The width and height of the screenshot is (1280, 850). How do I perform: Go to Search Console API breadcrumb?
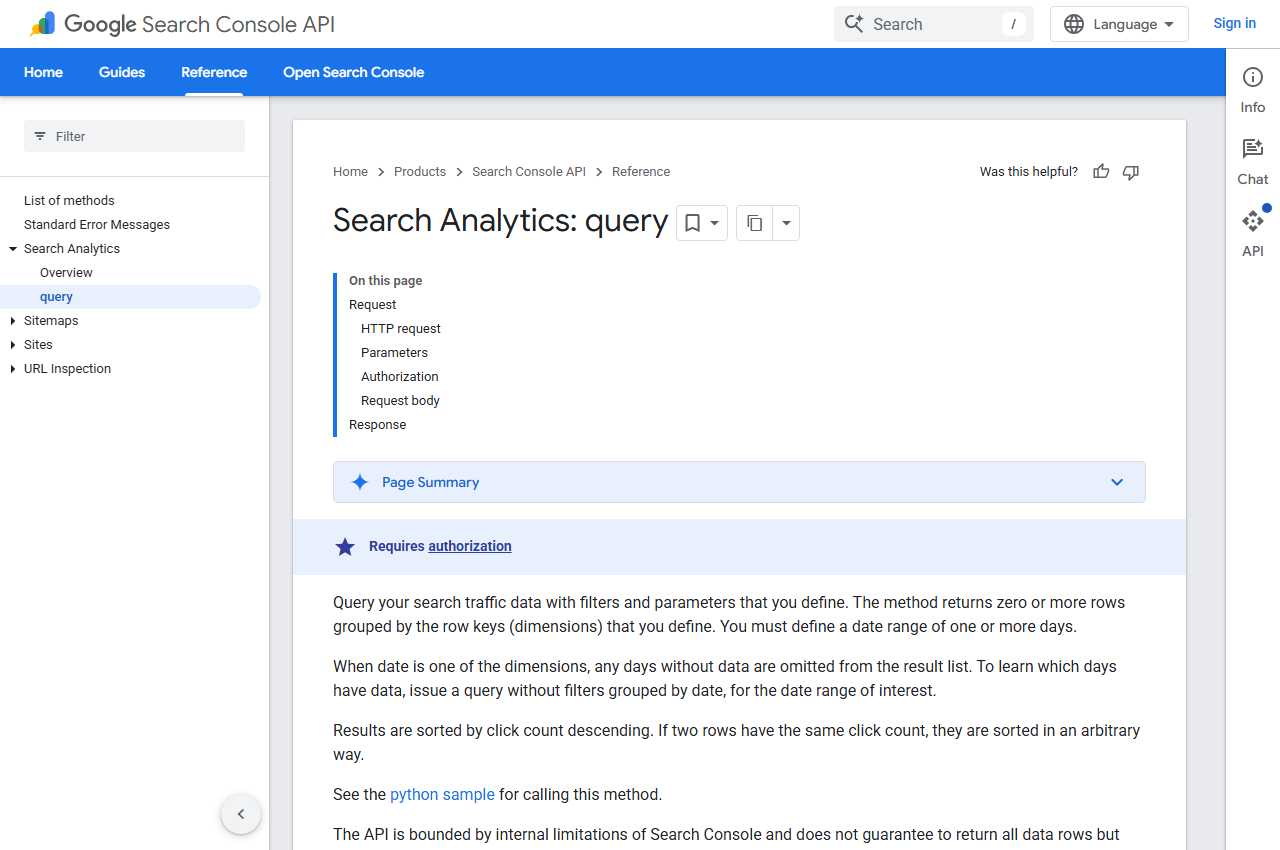[x=529, y=172]
